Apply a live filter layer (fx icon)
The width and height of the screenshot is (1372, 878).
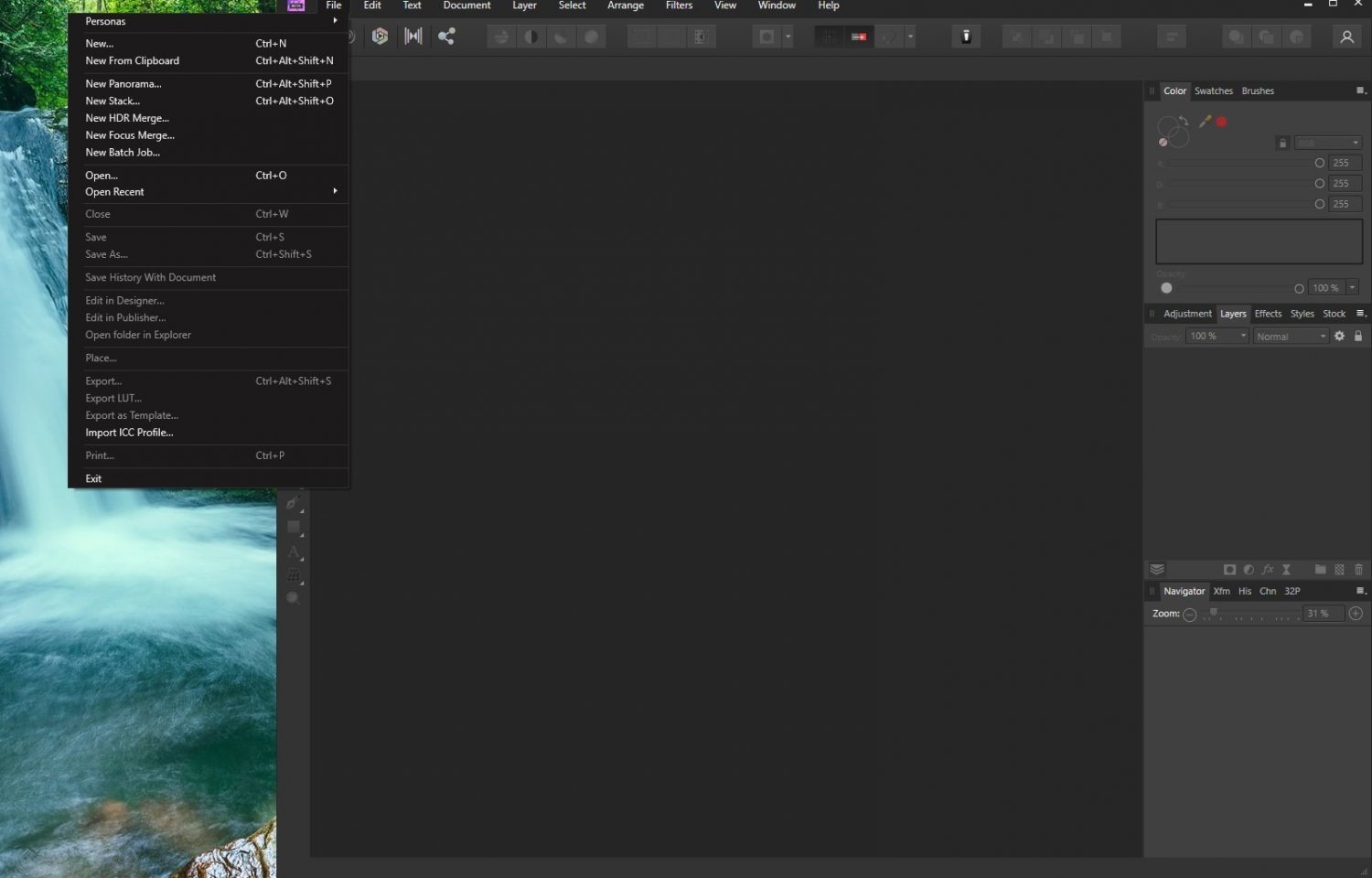(x=1268, y=569)
